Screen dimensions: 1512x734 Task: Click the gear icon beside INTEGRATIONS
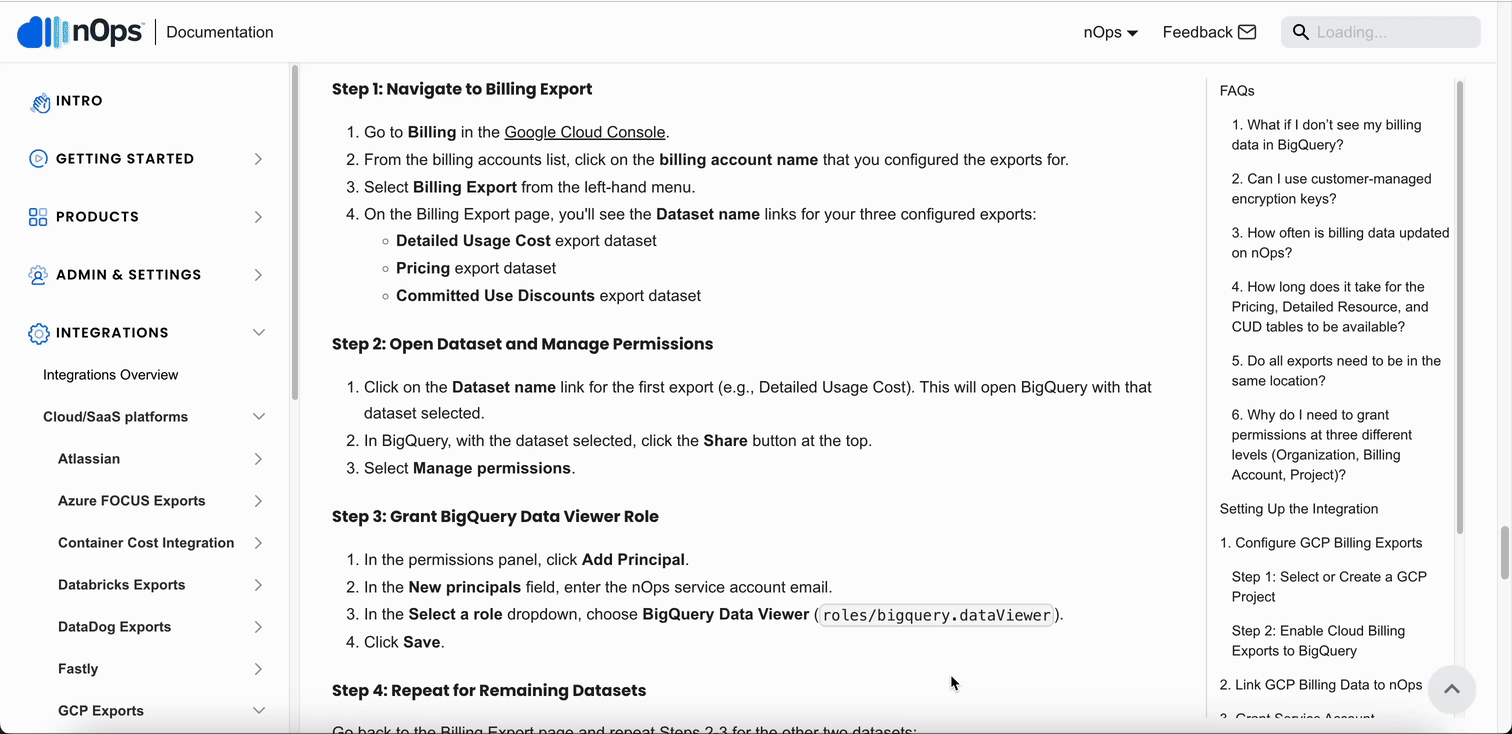click(38, 332)
